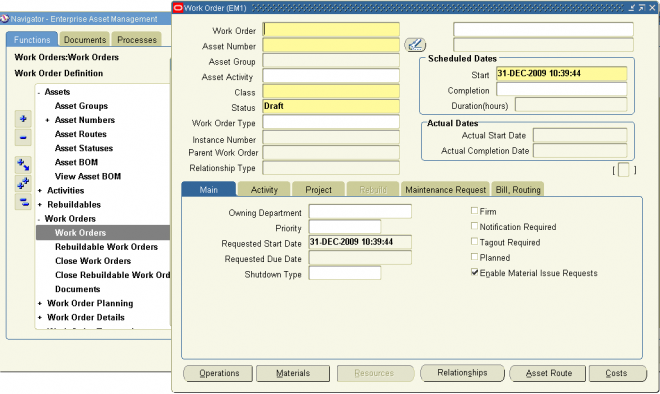Image resolution: width=660 pixels, height=394 pixels.
Task: Switch to the Activity tab
Action: tap(264, 189)
